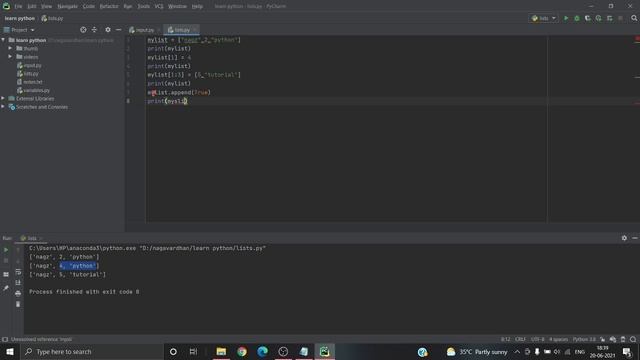This screenshot has height=360, width=640.
Task: Click the Python 3.8 interpreter status entry
Action: click(x=584, y=339)
